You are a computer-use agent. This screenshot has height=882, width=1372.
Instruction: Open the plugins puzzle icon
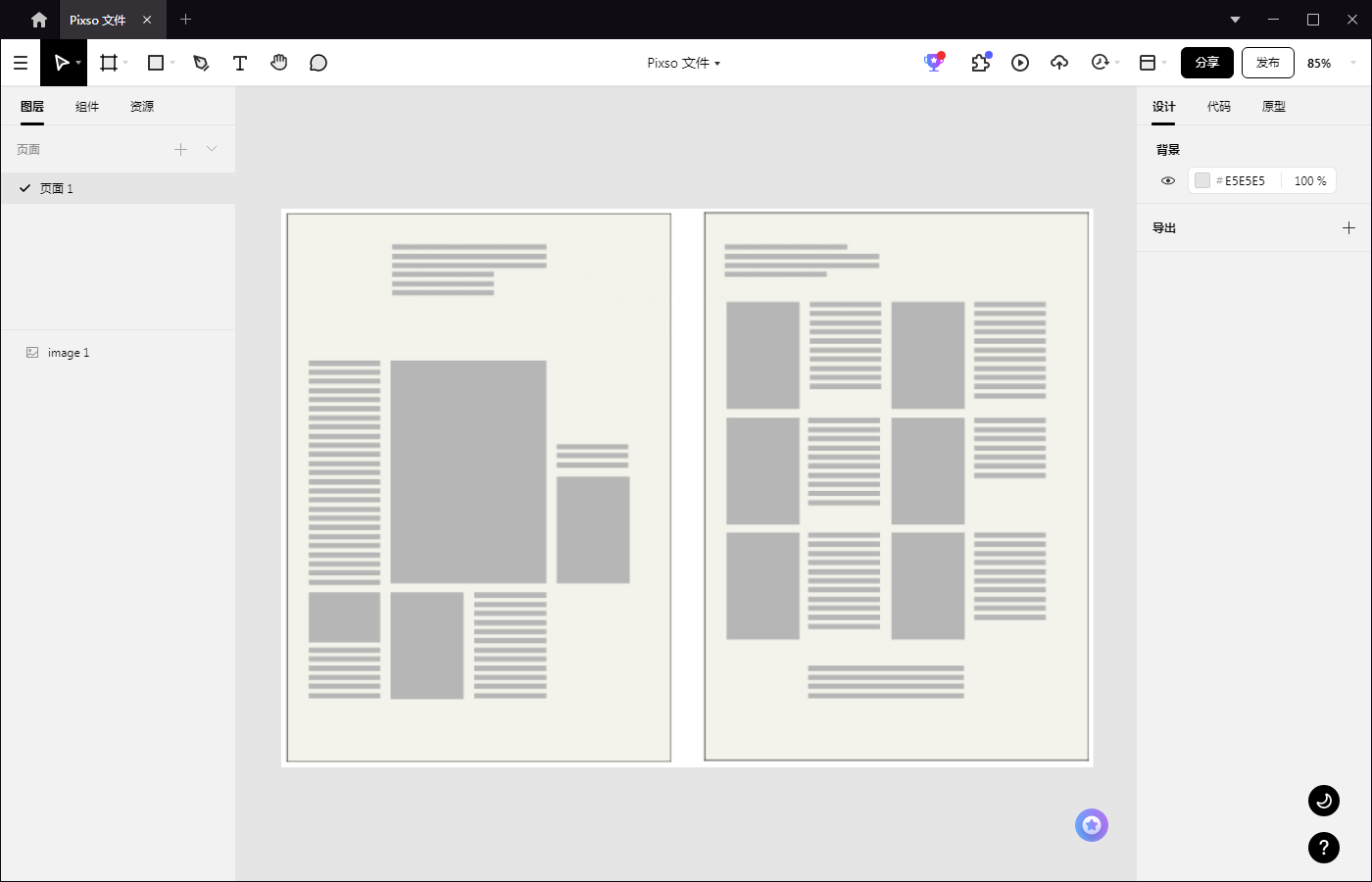click(x=980, y=63)
